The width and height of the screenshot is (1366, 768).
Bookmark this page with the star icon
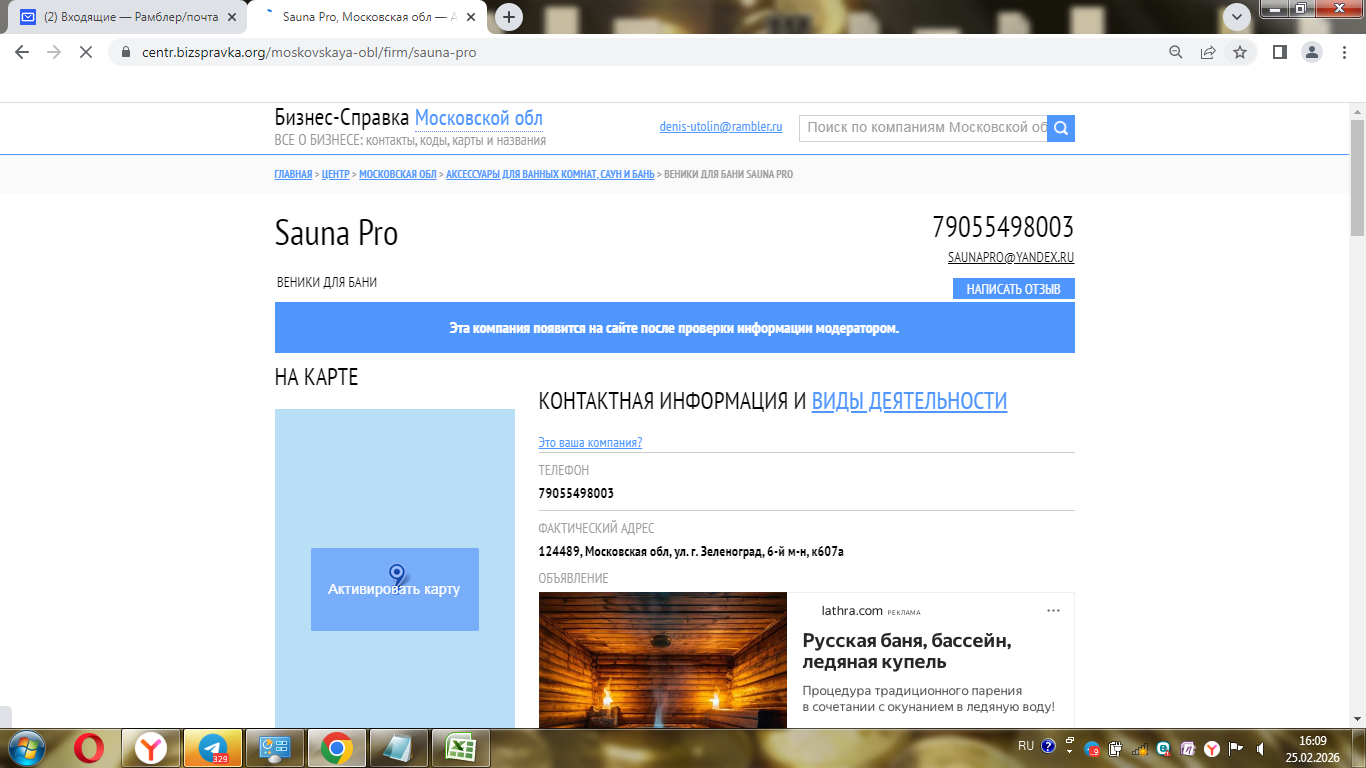[x=1240, y=52]
